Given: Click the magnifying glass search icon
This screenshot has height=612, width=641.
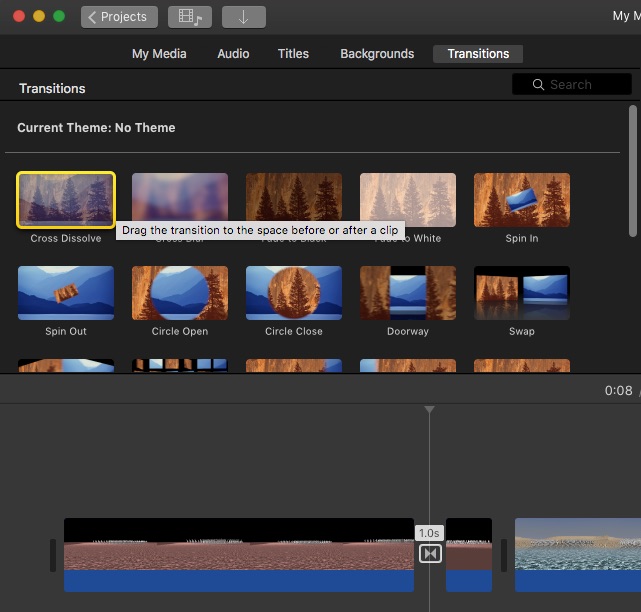Looking at the screenshot, I should 538,85.
